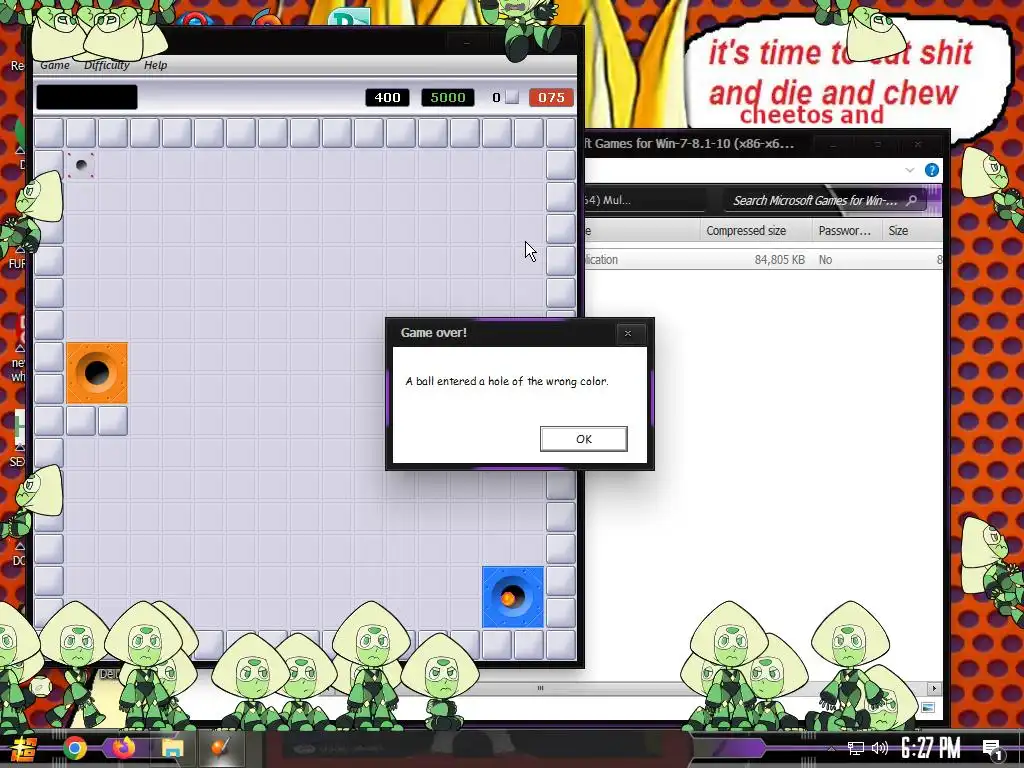This screenshot has height=768, width=1024.
Task: Click the orange hole on the board
Action: click(x=97, y=373)
